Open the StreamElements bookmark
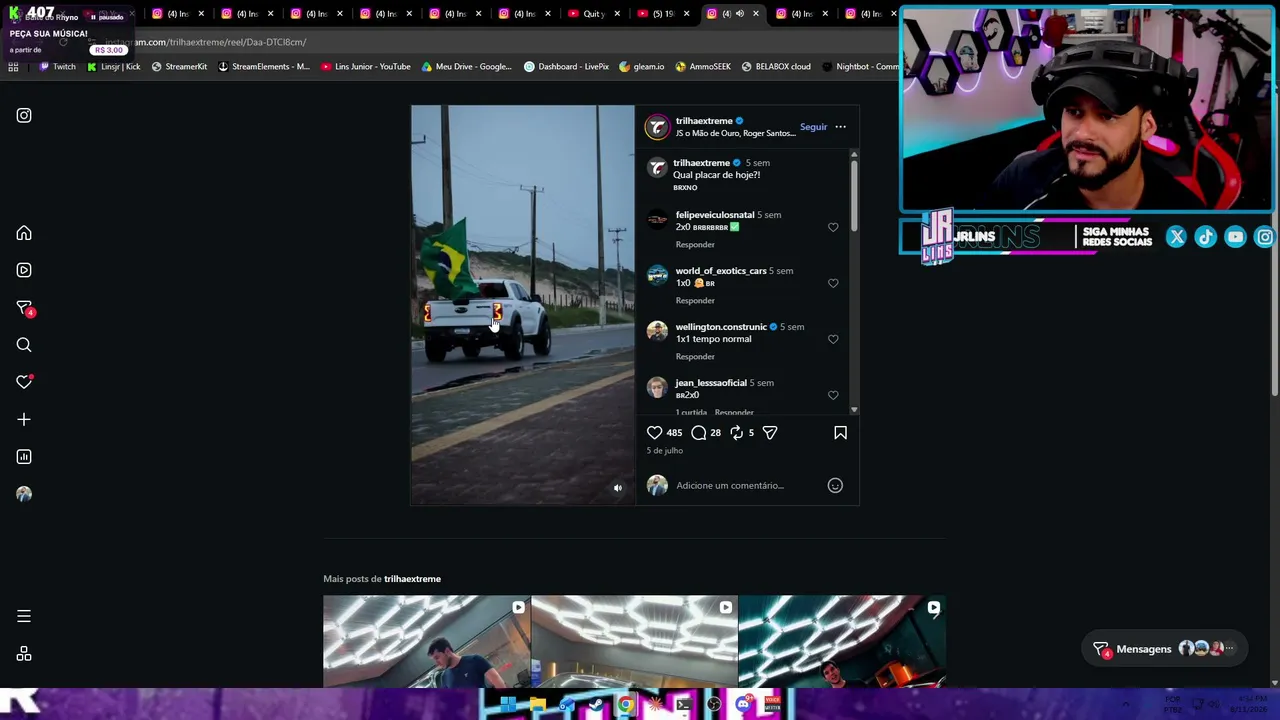This screenshot has height=720, width=1280. (263, 67)
